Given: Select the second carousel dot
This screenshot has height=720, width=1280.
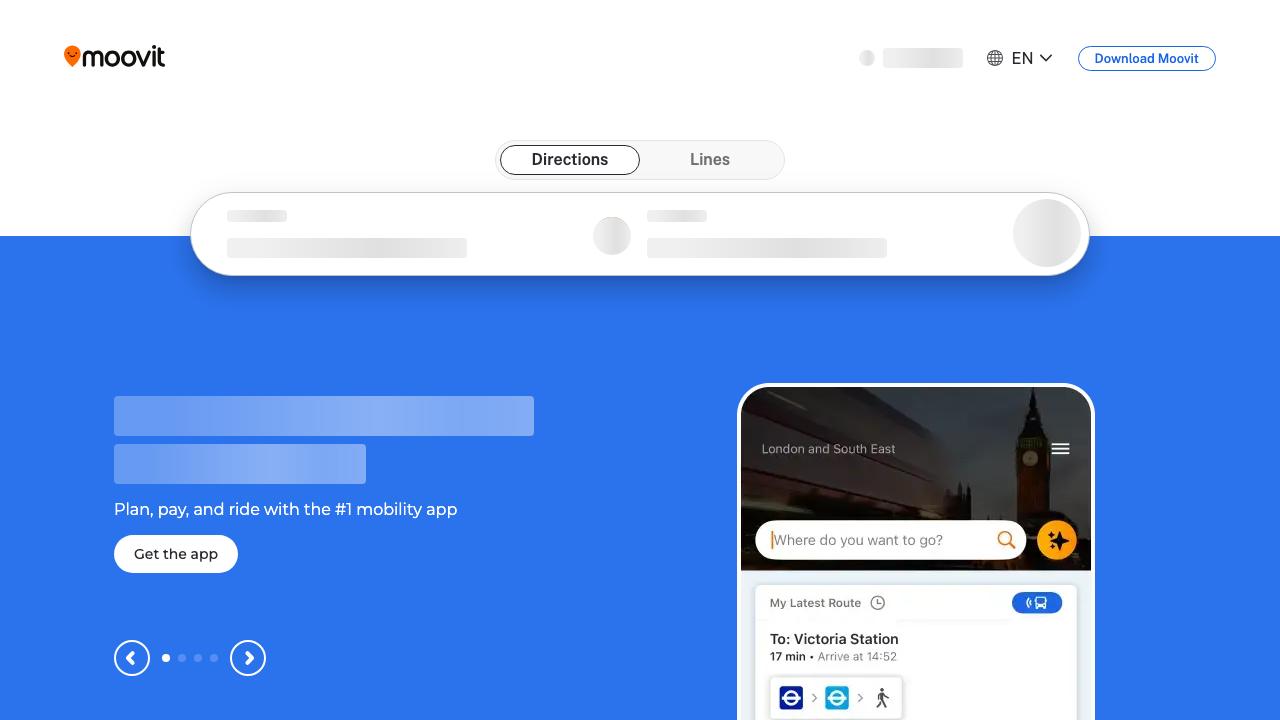Looking at the screenshot, I should tap(182, 658).
